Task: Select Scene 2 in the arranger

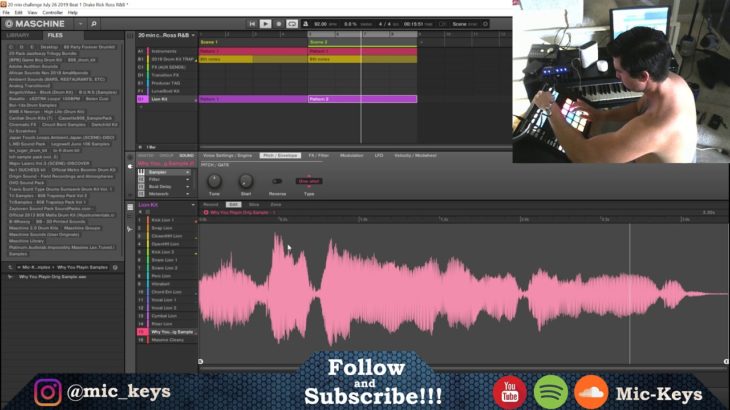Action: (318, 42)
